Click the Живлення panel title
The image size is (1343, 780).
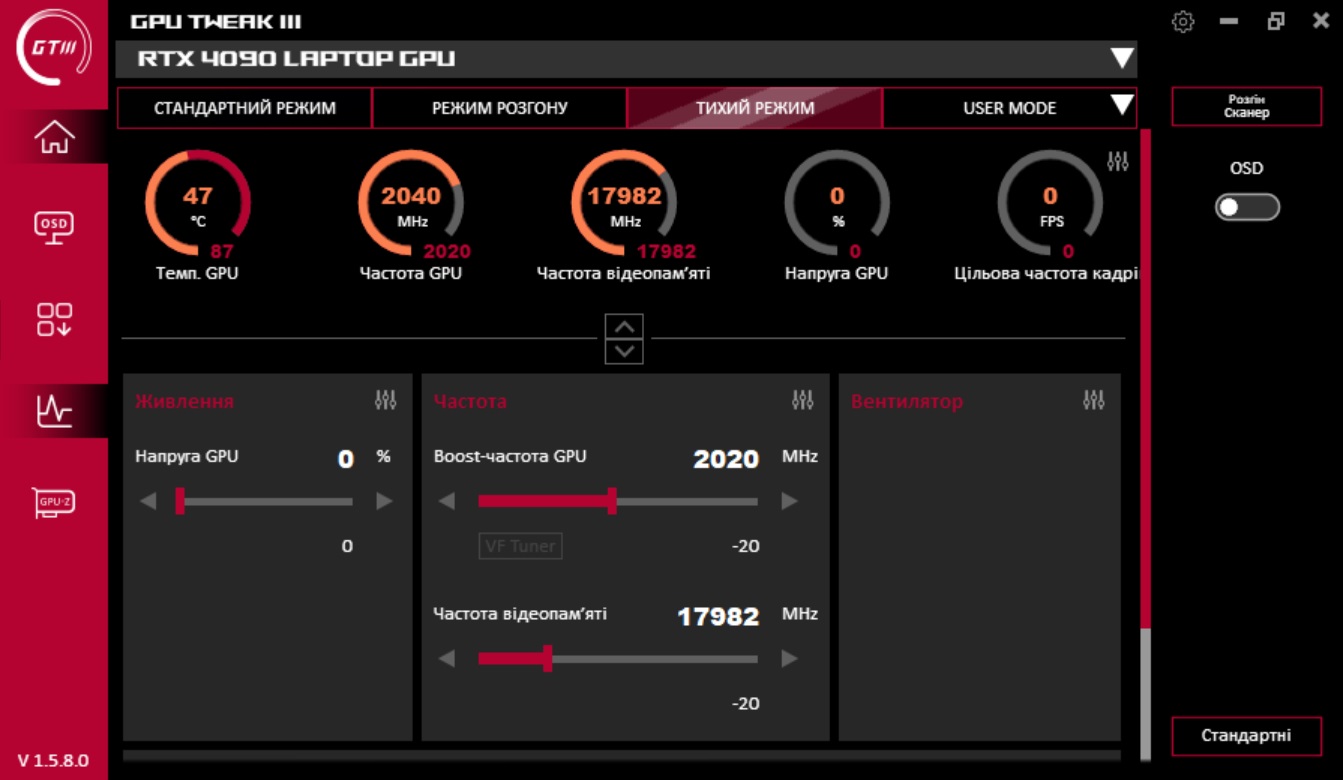coord(184,401)
